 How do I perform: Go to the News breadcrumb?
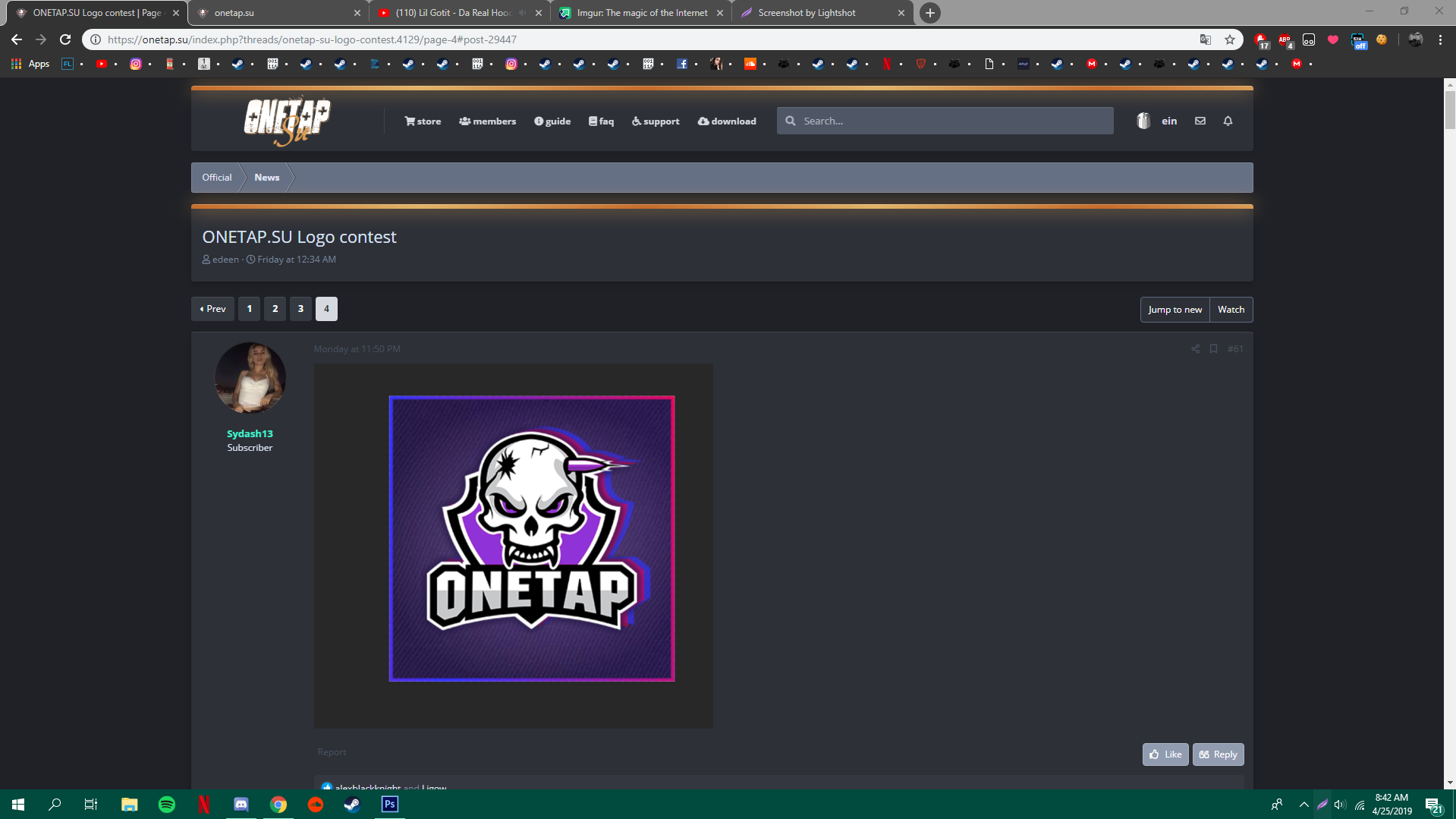[267, 178]
